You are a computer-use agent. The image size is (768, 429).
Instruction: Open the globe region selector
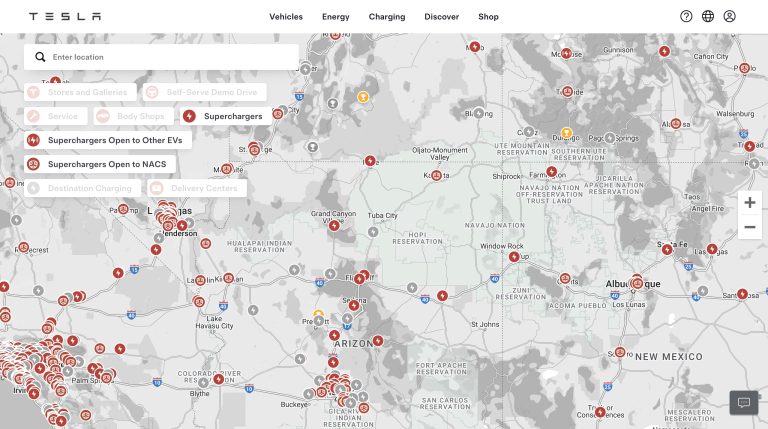pyautogui.click(x=708, y=16)
